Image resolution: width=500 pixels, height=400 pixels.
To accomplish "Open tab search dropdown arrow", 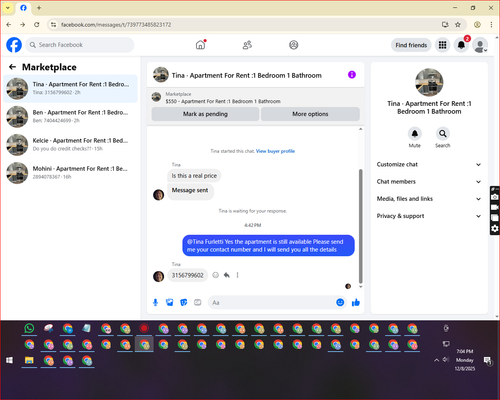I will 8,8.
